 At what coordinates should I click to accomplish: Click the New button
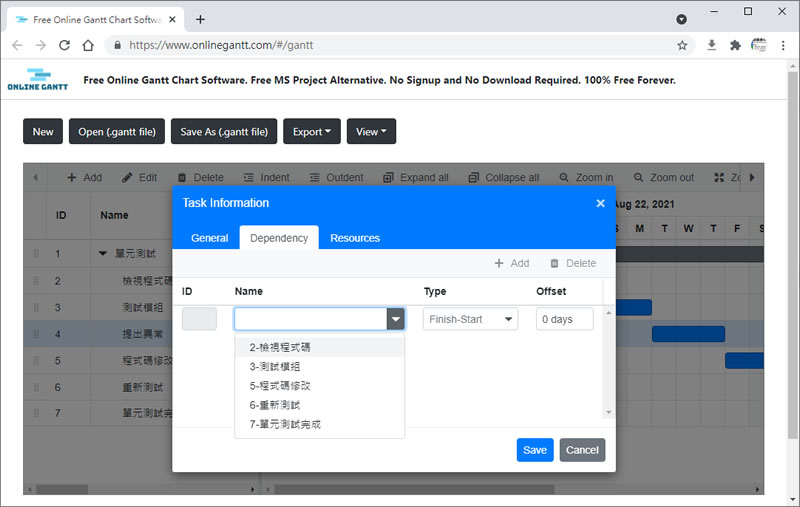tap(43, 132)
